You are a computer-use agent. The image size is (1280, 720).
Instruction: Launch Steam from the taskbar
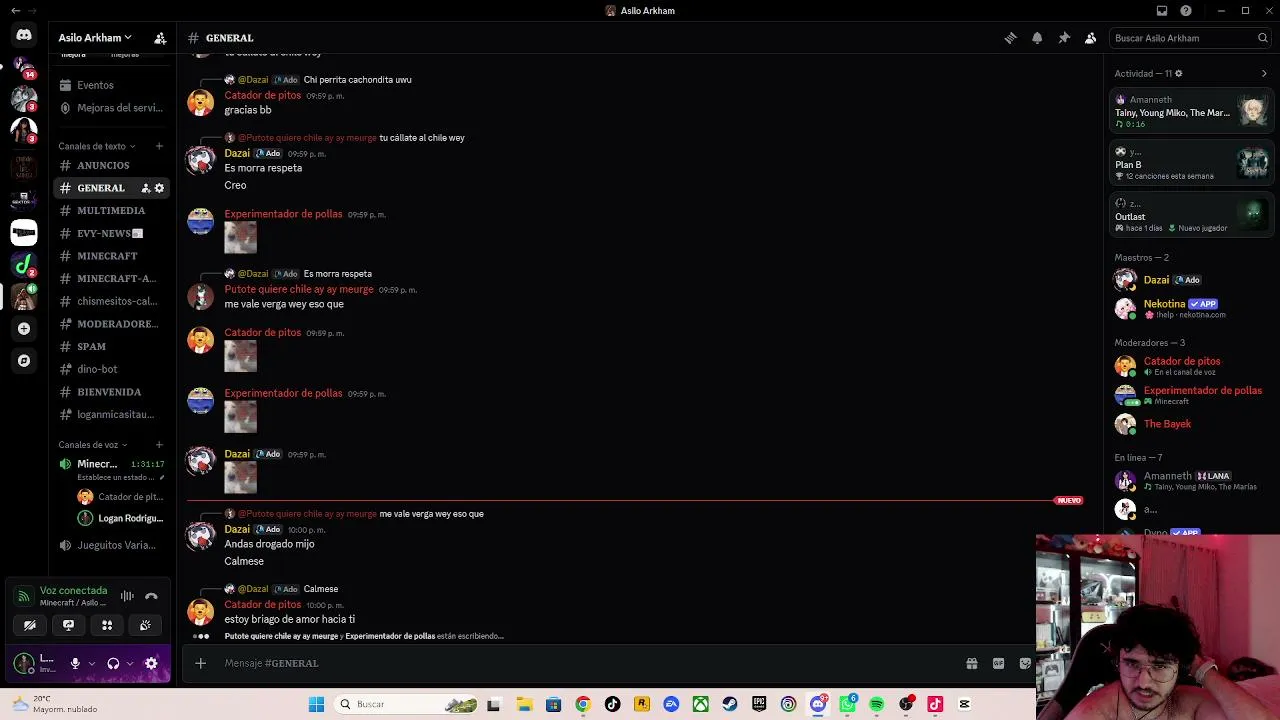730,704
